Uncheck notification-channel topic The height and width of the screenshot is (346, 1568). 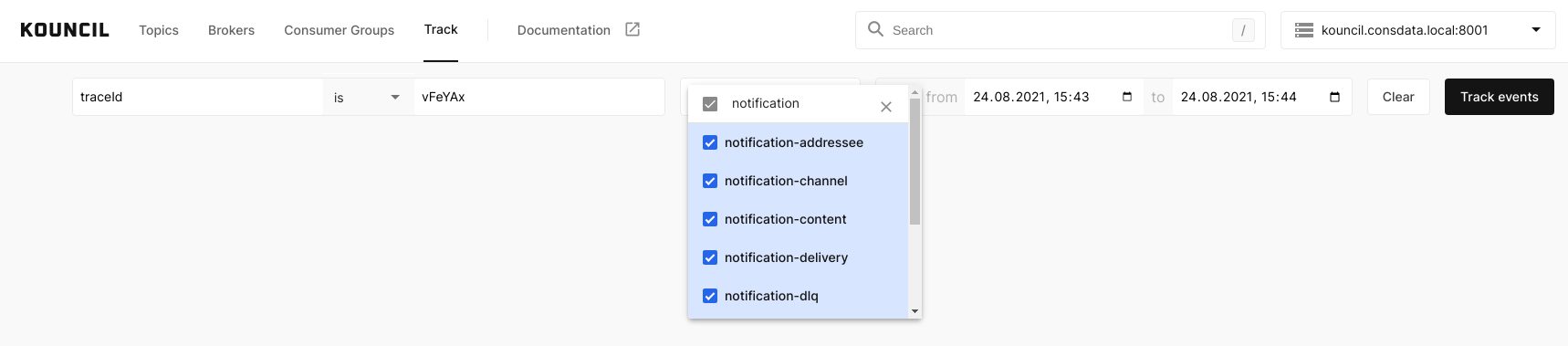710,181
